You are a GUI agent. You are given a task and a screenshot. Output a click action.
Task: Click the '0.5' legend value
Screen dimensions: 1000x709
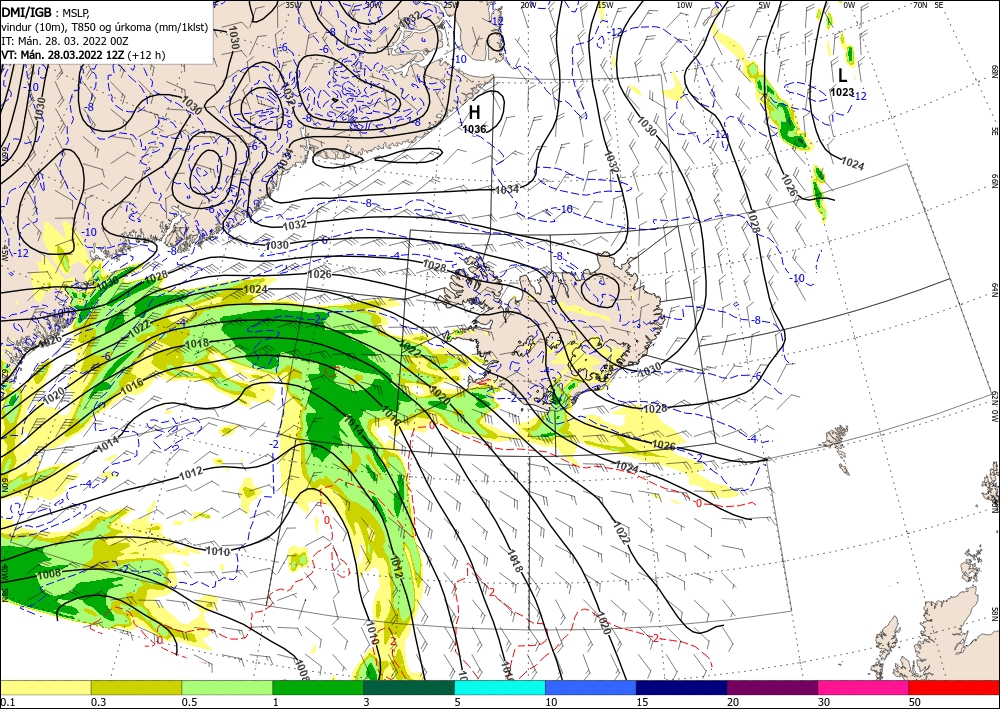pyautogui.click(x=189, y=702)
